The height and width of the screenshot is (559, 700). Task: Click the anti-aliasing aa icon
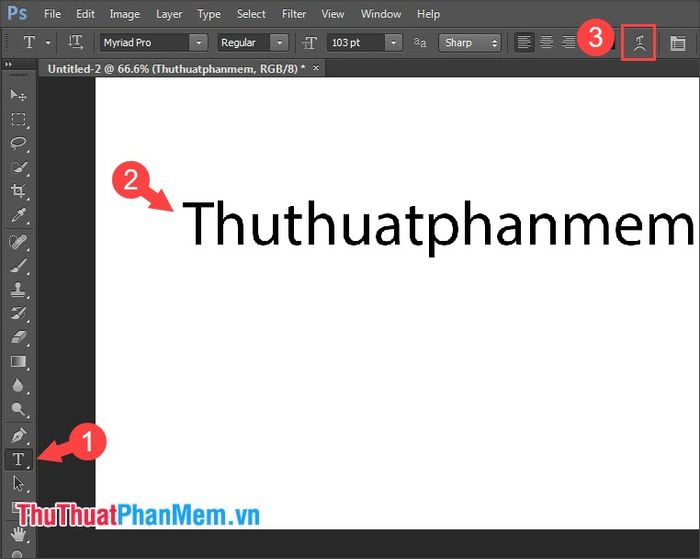tap(420, 43)
